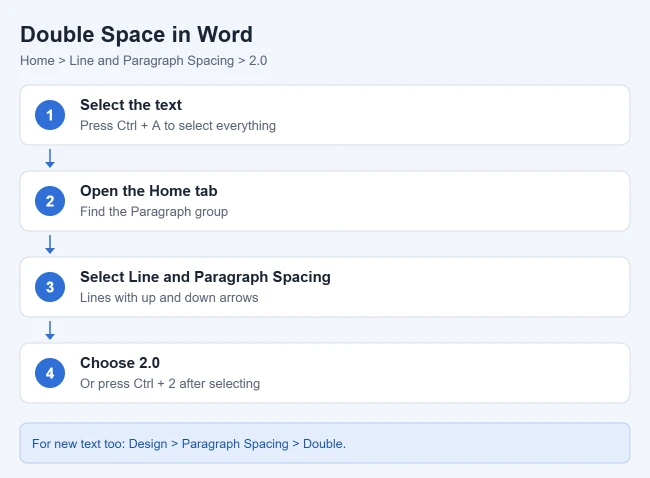Click the 'Double Space in Word' heading

coord(136,34)
